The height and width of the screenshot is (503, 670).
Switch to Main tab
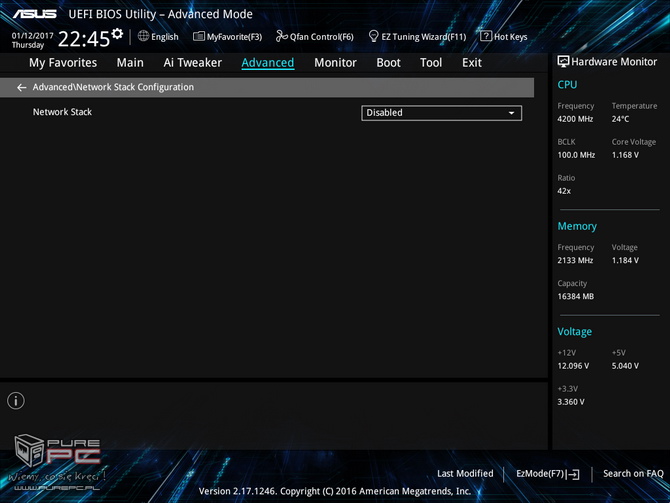click(x=130, y=63)
